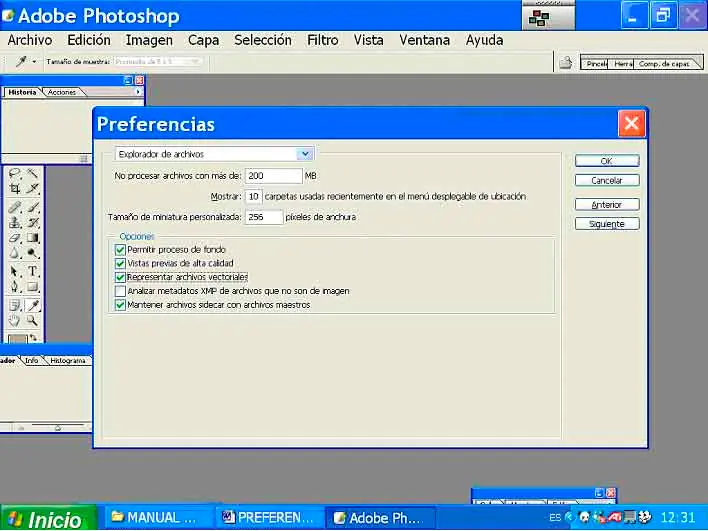Click the Siguiente button
Viewport: 708px width, 531px height.
607,224
